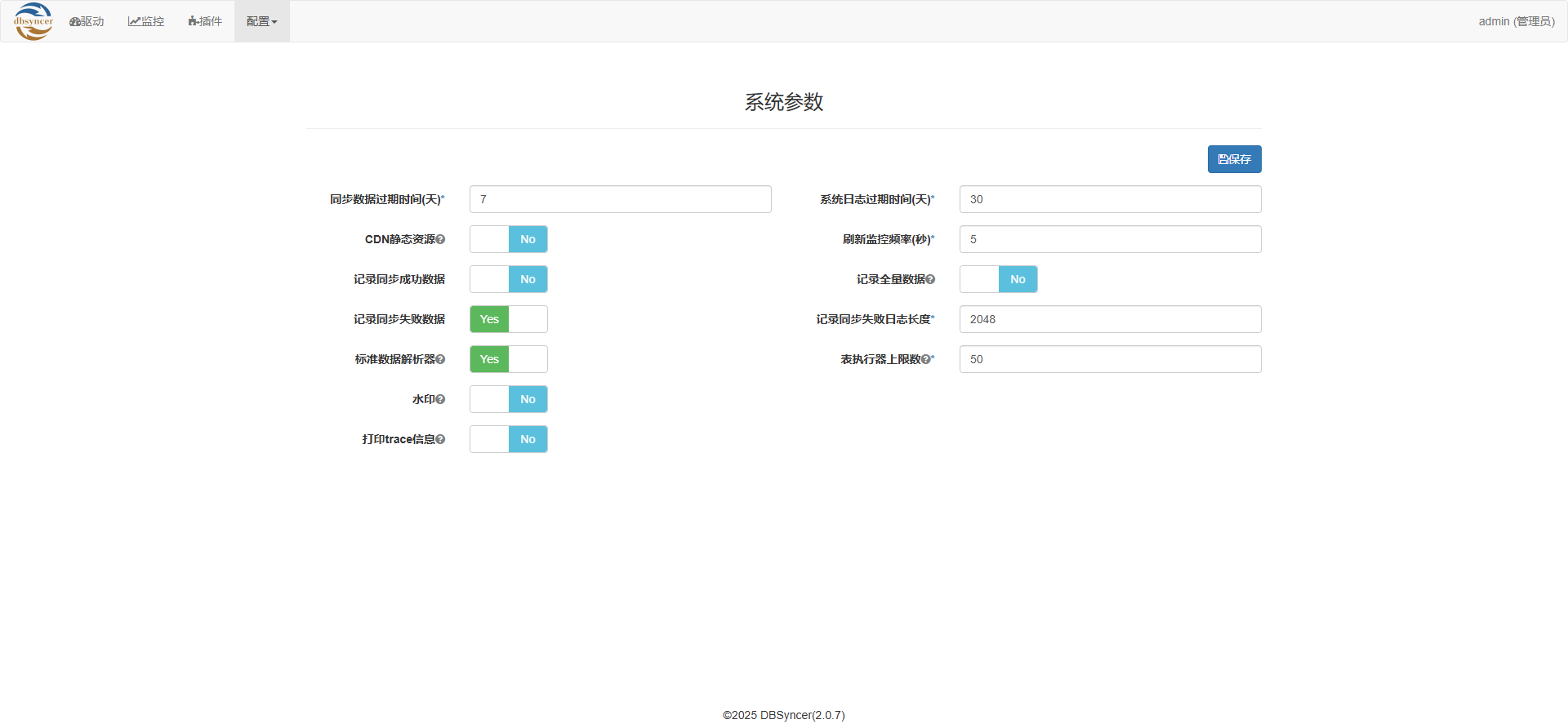Click help icon beside 表执行器上限数
Image resolution: width=1568 pixels, height=724 pixels.
tap(925, 359)
